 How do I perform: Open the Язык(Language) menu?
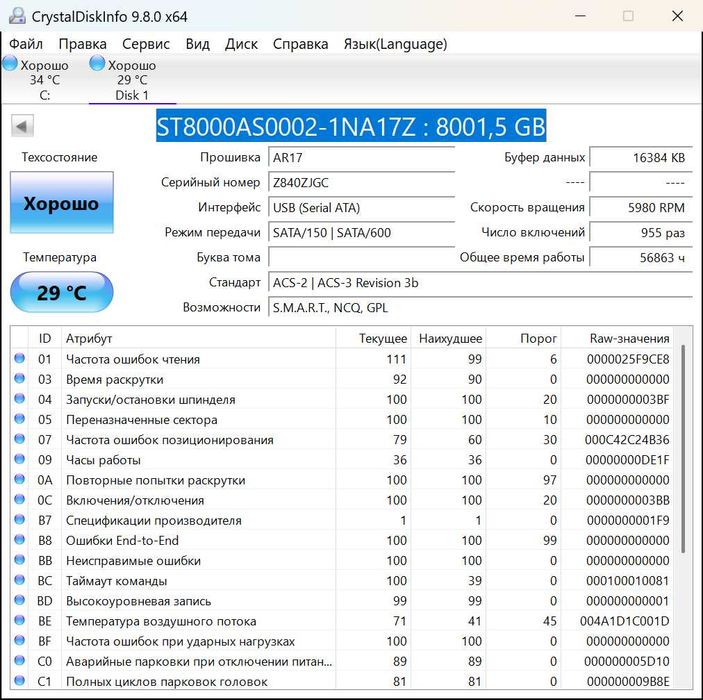(x=395, y=44)
